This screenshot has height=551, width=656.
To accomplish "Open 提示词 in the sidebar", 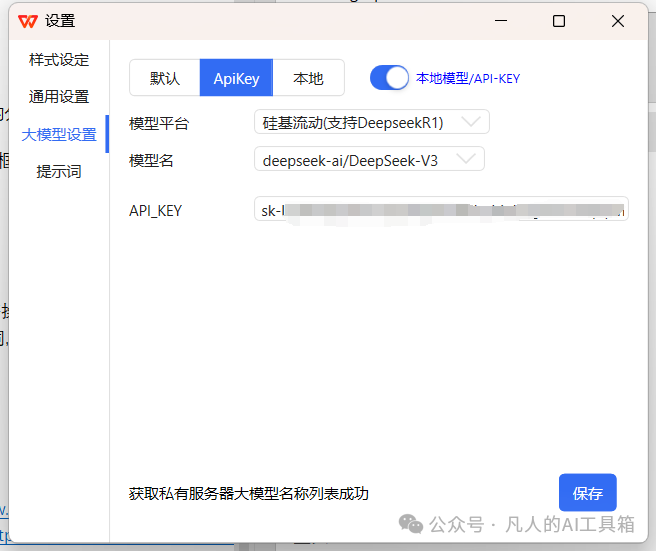I will point(59,172).
